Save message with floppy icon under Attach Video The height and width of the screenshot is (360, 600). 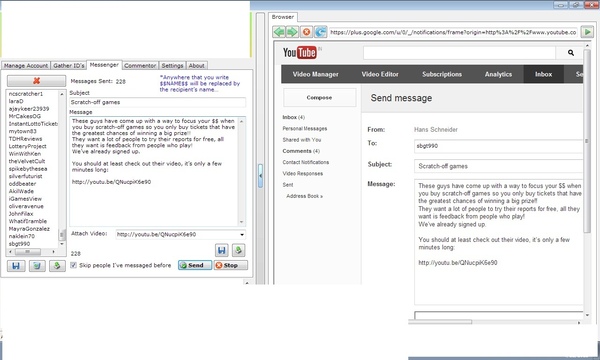[x=222, y=251]
